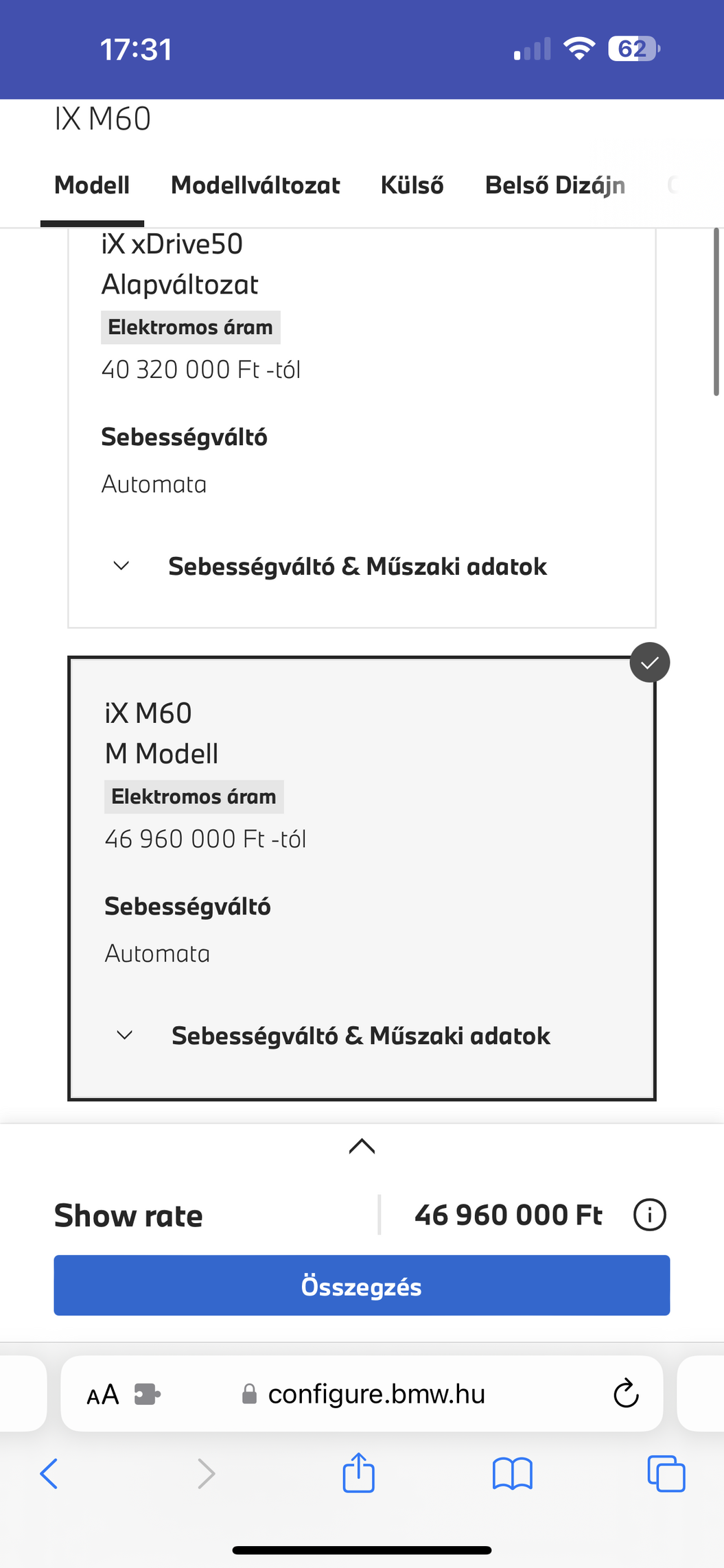Tap the configure.bmw.hu address field
This screenshot has width=724, height=1568.
click(376, 1394)
